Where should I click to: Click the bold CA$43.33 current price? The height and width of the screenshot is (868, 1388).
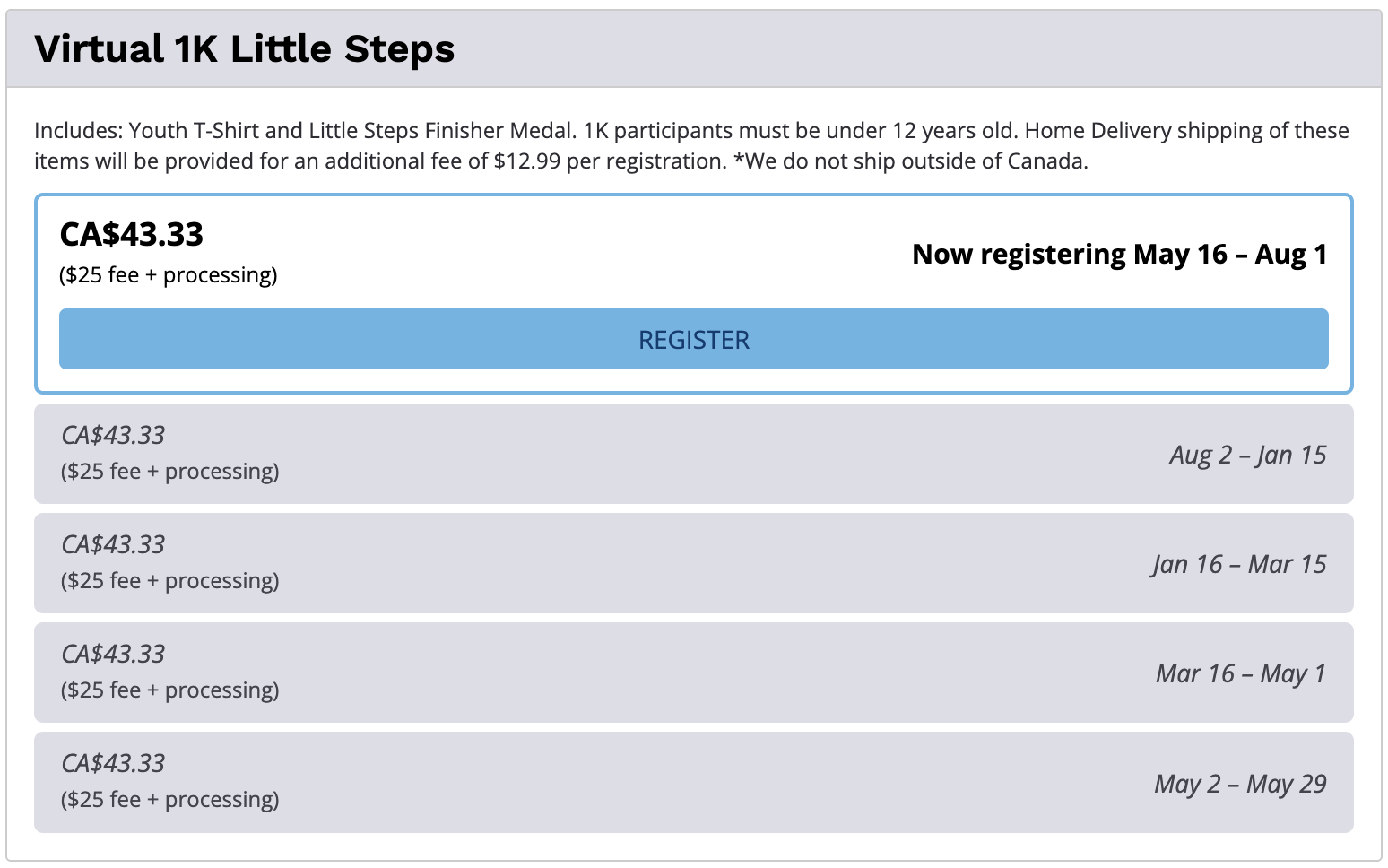132,234
